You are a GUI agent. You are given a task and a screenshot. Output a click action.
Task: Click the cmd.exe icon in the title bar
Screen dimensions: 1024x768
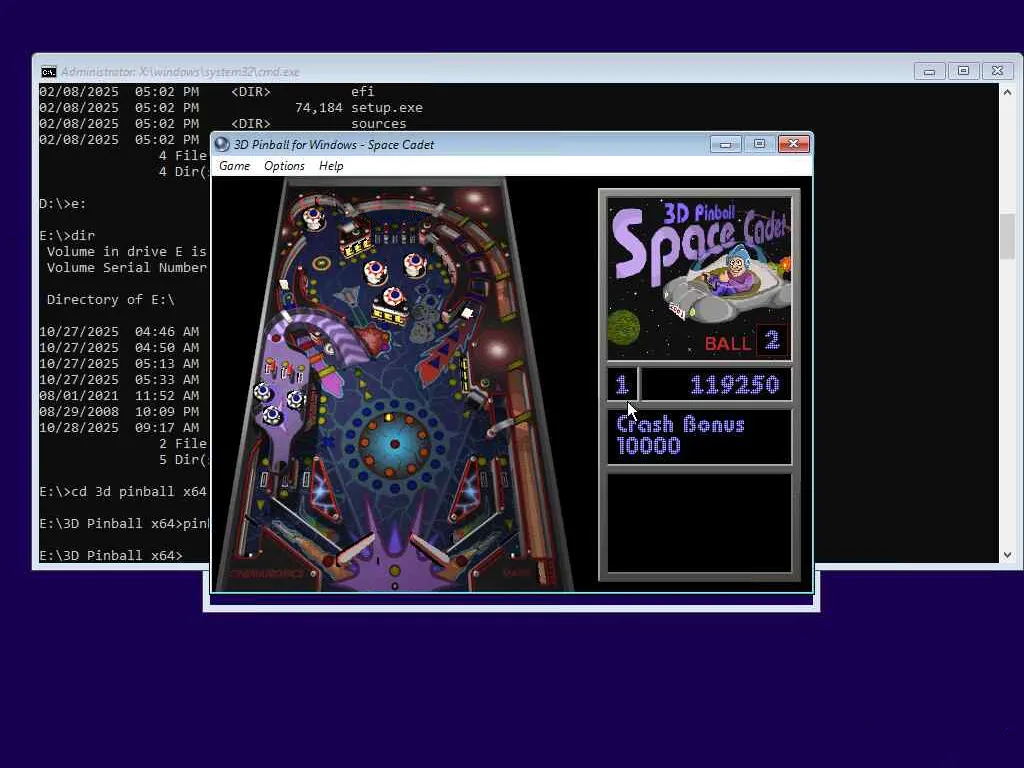pos(49,71)
